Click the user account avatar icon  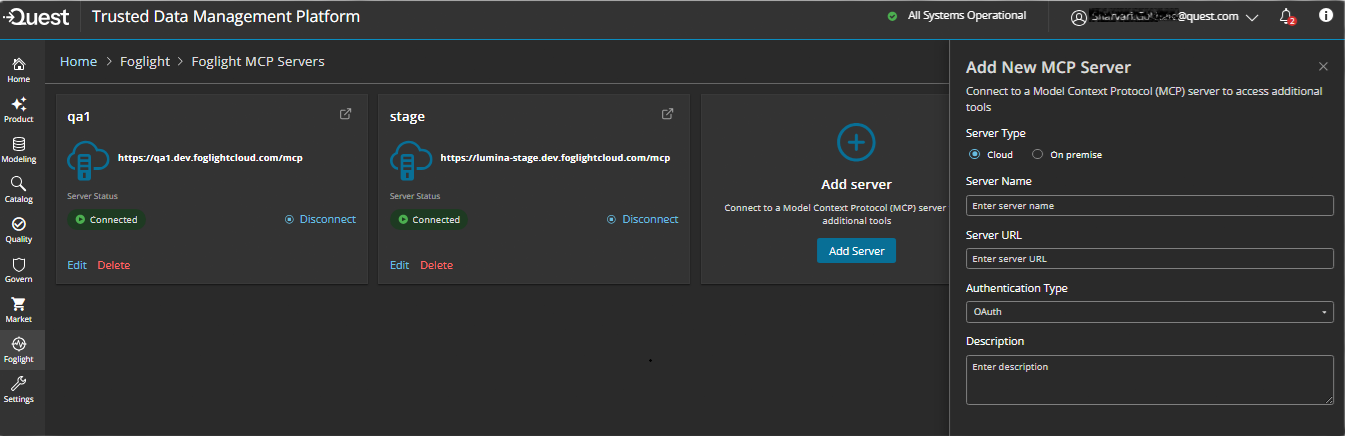point(1078,17)
